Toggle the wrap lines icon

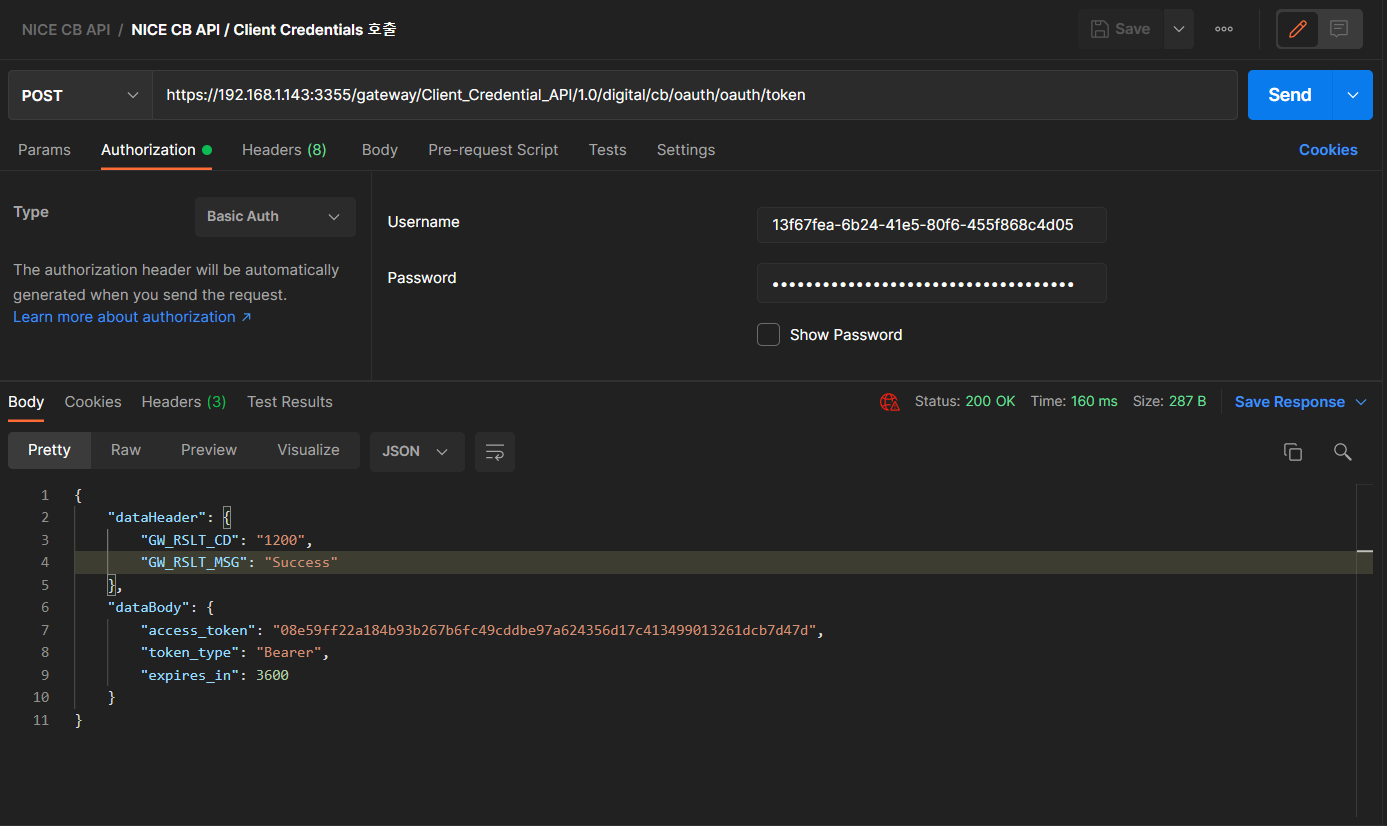point(494,452)
